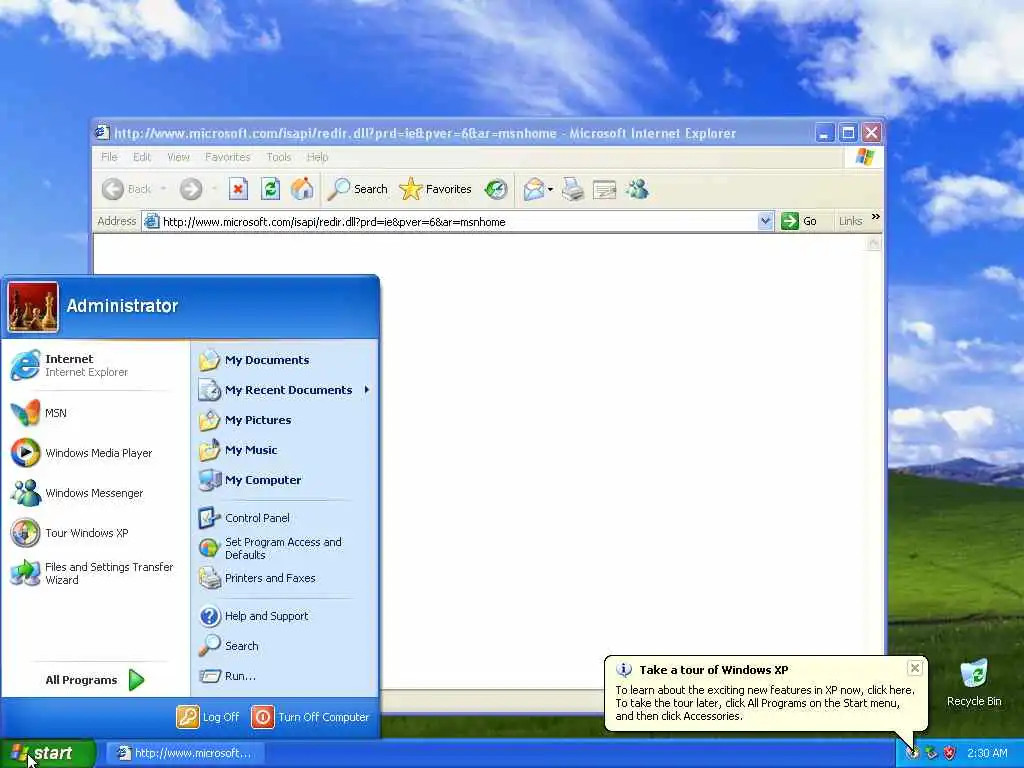This screenshot has width=1024, height=768.
Task: Open the Run dialog
Action: [x=285, y=676]
